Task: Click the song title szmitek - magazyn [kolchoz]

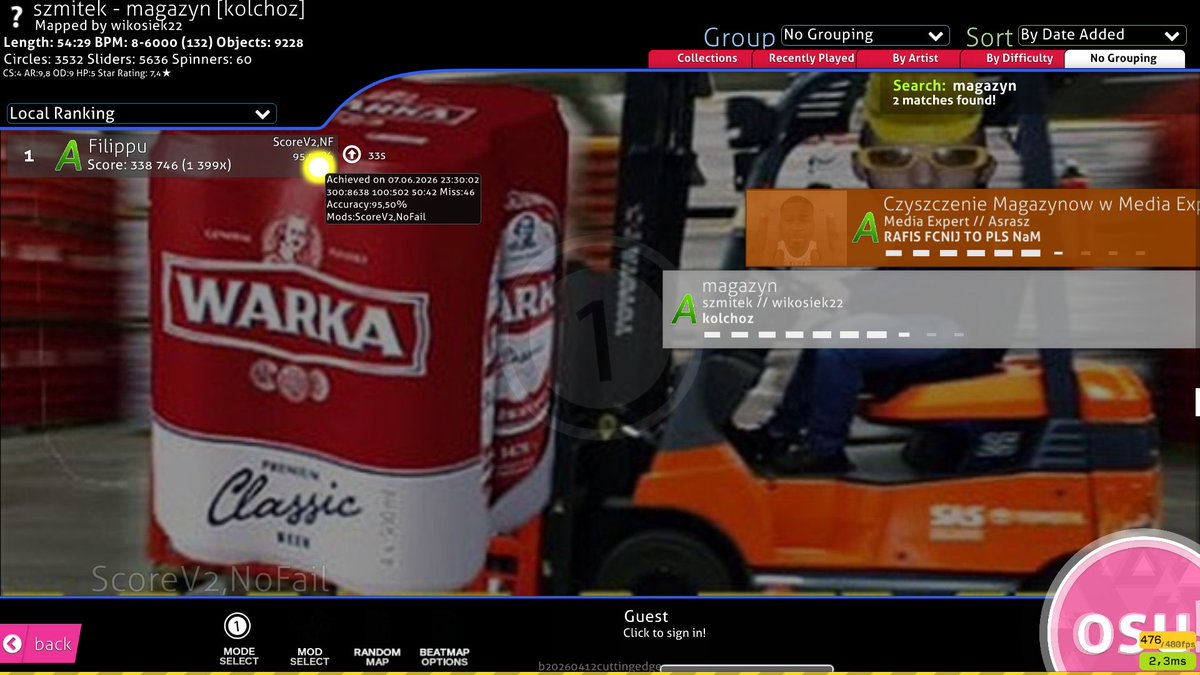Action: (x=169, y=10)
